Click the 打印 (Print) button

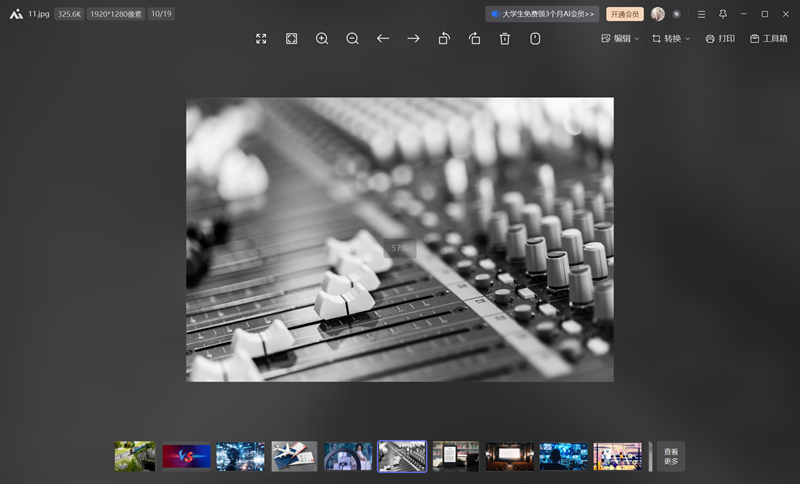click(720, 38)
